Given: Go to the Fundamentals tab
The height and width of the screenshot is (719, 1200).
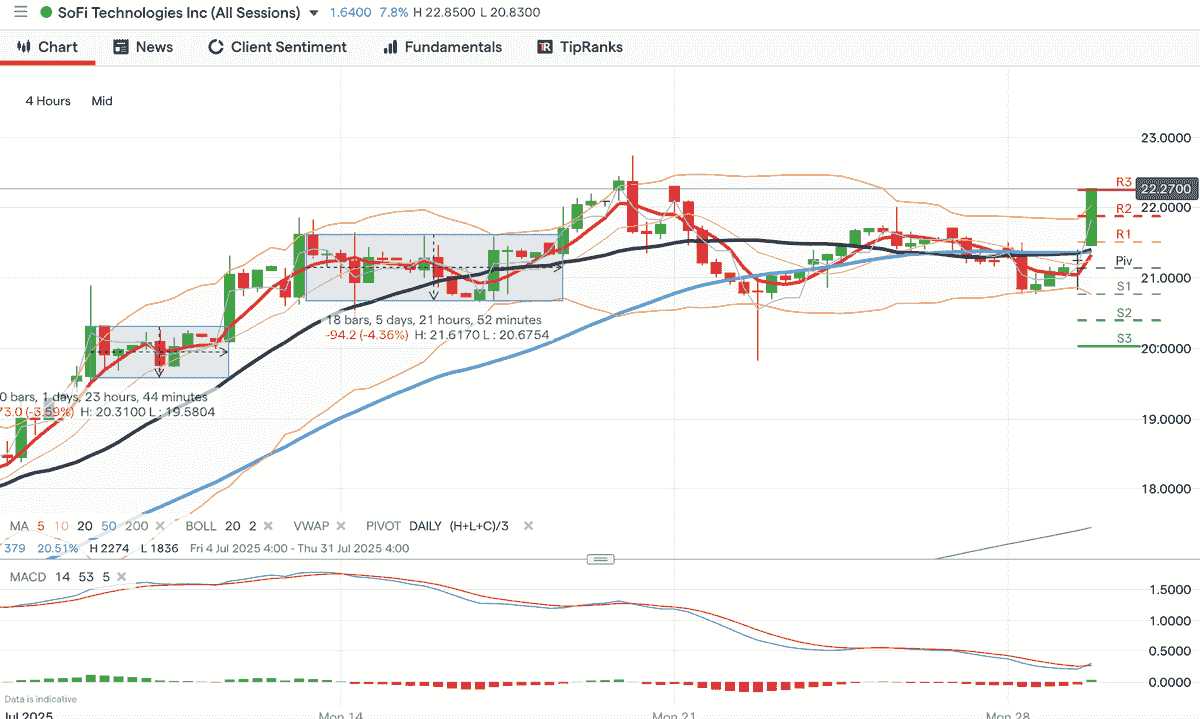Looking at the screenshot, I should pyautogui.click(x=442, y=47).
